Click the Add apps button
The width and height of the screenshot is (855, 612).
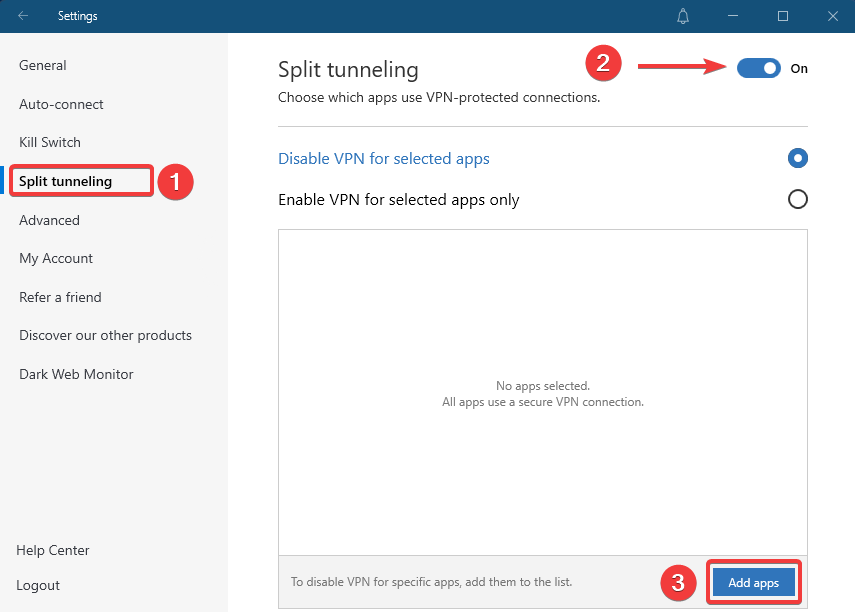point(753,582)
